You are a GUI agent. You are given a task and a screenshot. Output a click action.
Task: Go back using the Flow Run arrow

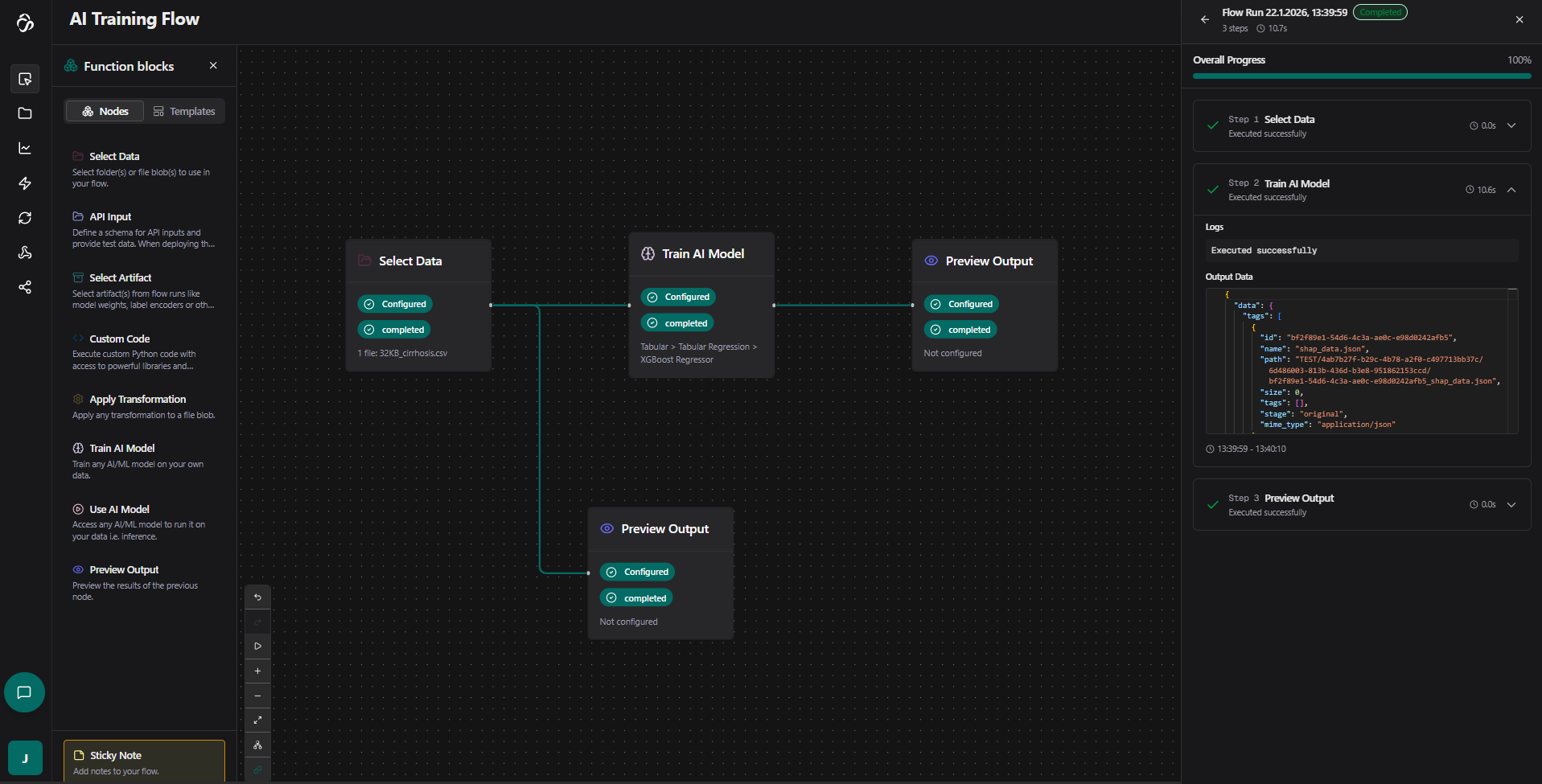coord(1204,19)
